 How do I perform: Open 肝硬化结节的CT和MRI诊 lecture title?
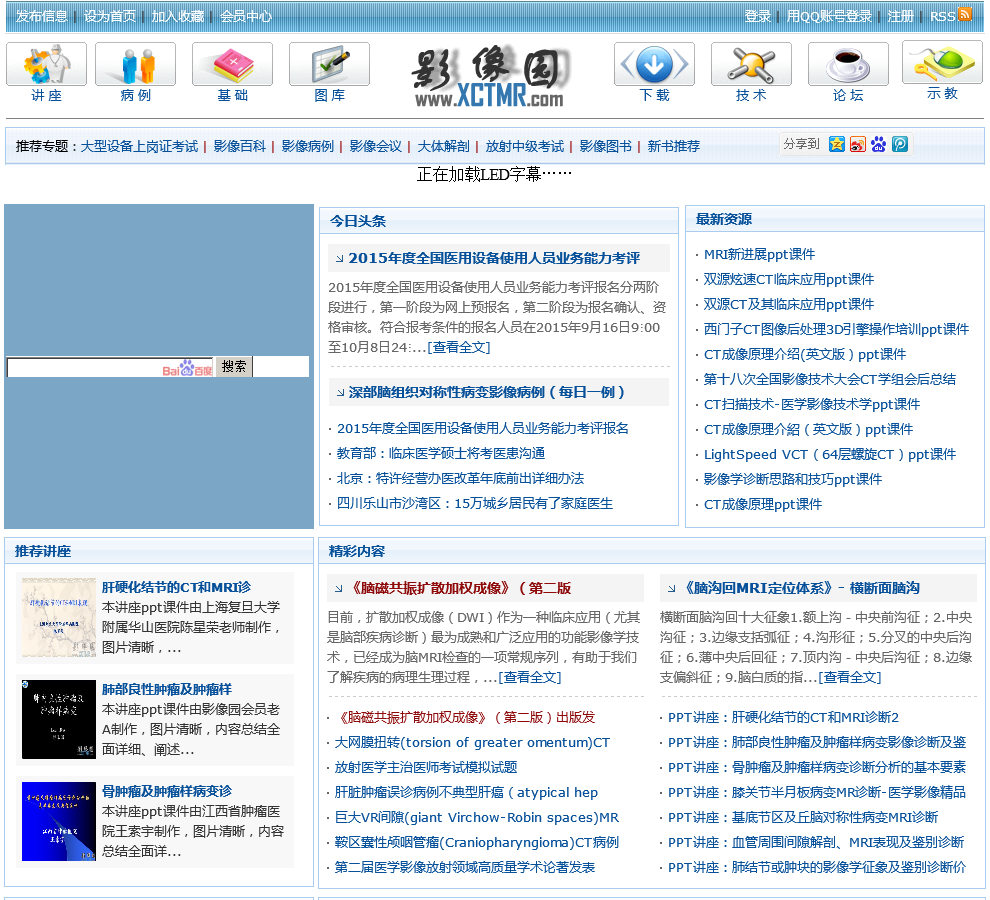176,587
